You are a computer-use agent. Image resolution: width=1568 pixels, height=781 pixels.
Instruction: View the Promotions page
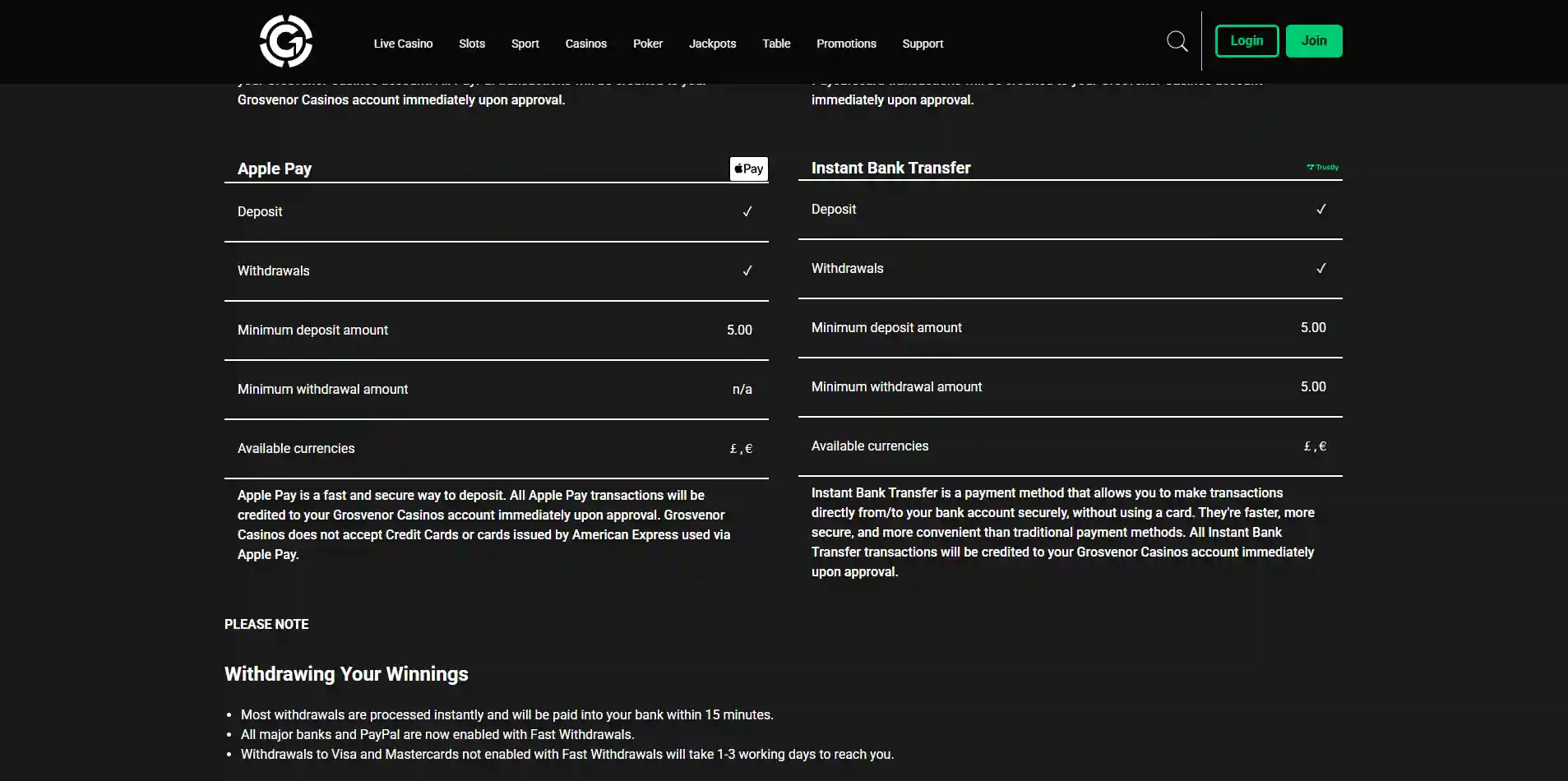pyautogui.click(x=846, y=44)
